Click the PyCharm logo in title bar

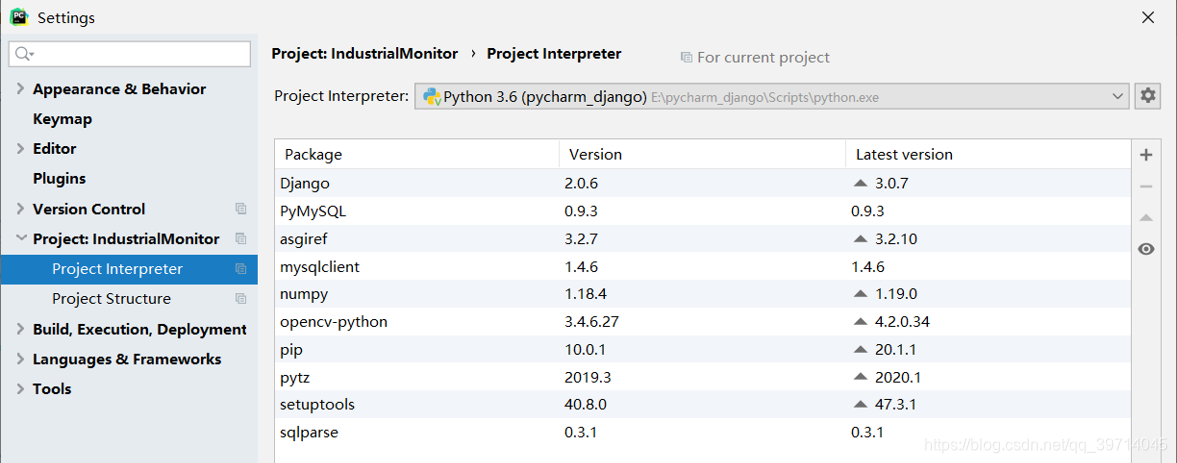[18, 17]
